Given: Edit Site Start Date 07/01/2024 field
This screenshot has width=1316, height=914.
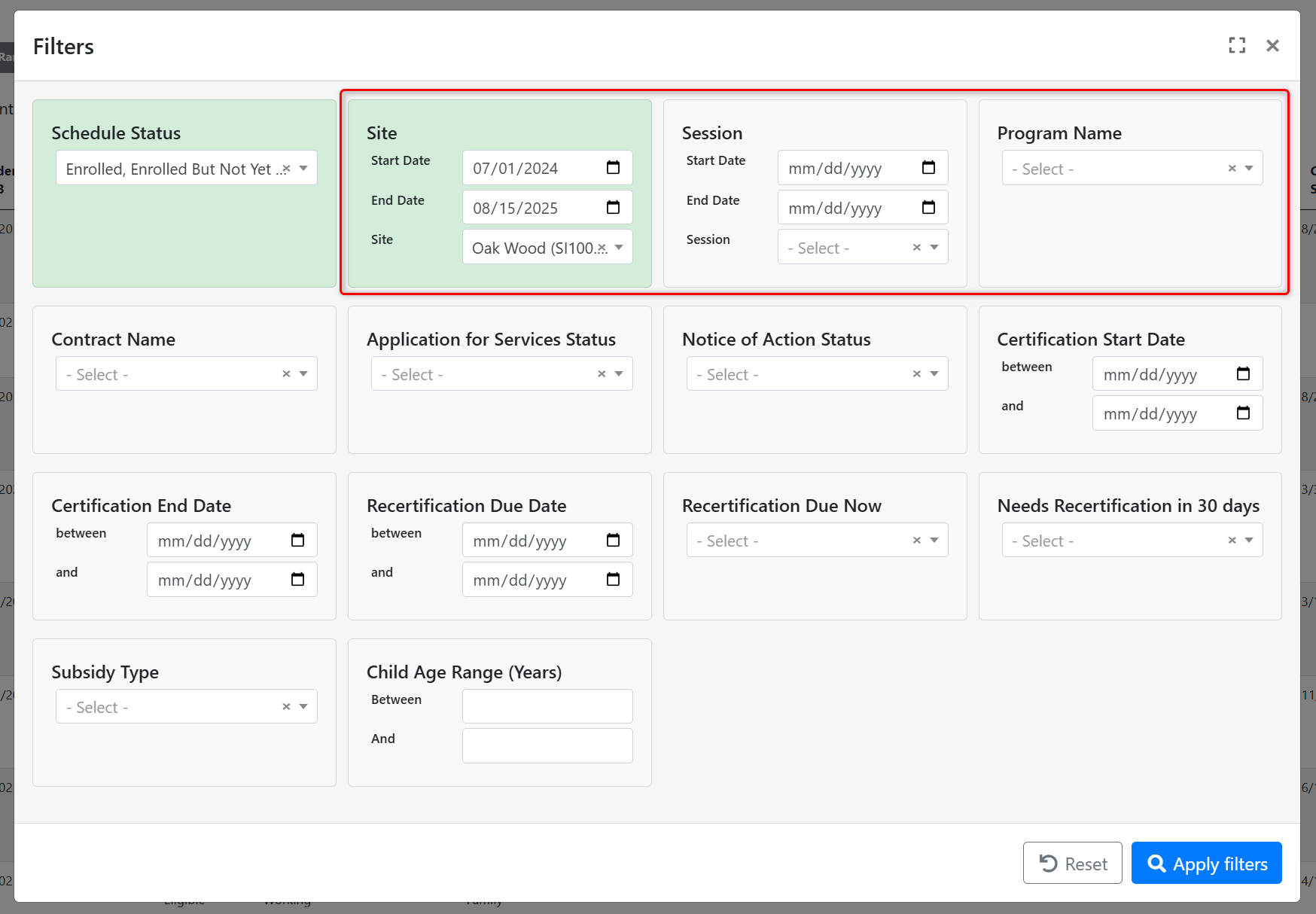Looking at the screenshot, I should (547, 168).
